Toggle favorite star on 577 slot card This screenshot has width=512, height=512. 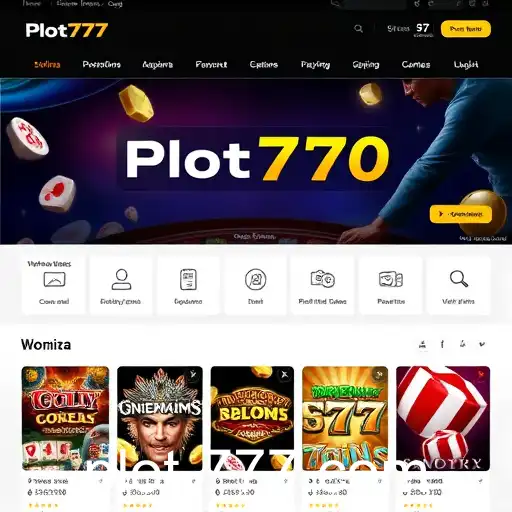click(x=379, y=375)
